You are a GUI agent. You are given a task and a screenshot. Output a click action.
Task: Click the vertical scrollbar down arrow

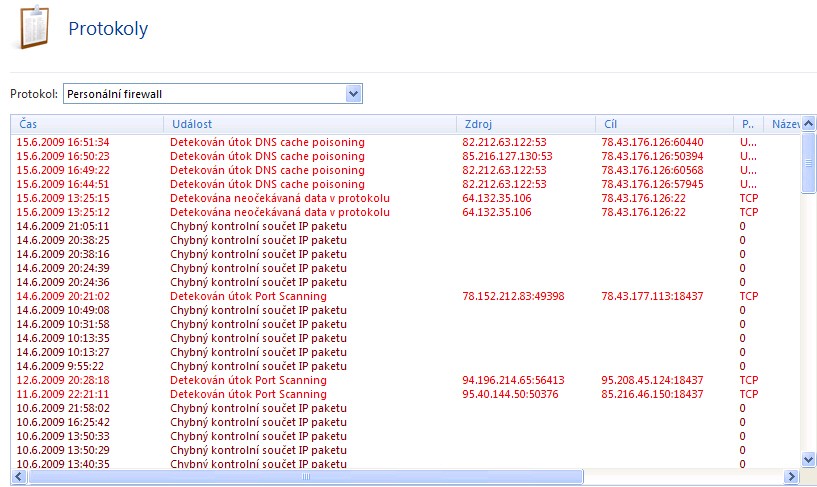tap(809, 459)
